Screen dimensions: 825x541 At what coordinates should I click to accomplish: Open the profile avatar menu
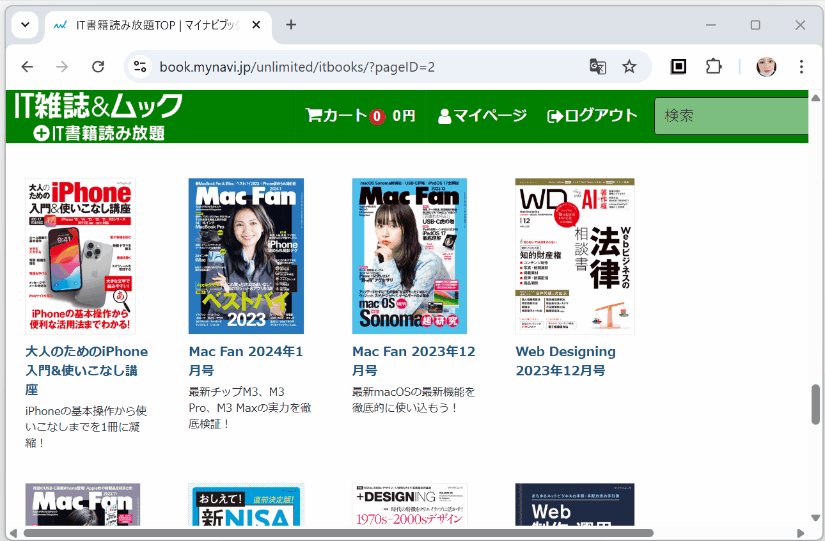(766, 67)
